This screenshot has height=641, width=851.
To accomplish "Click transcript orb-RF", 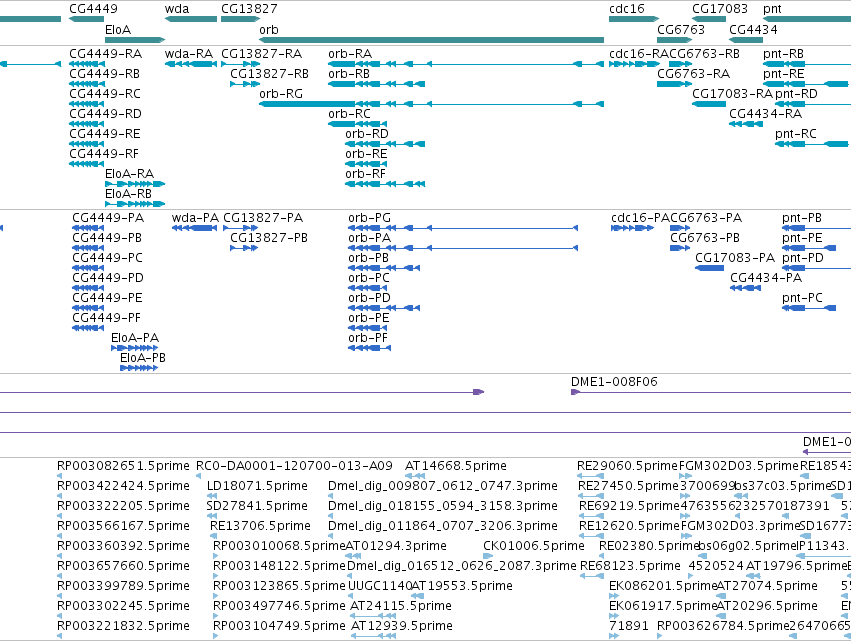I will click(365, 174).
